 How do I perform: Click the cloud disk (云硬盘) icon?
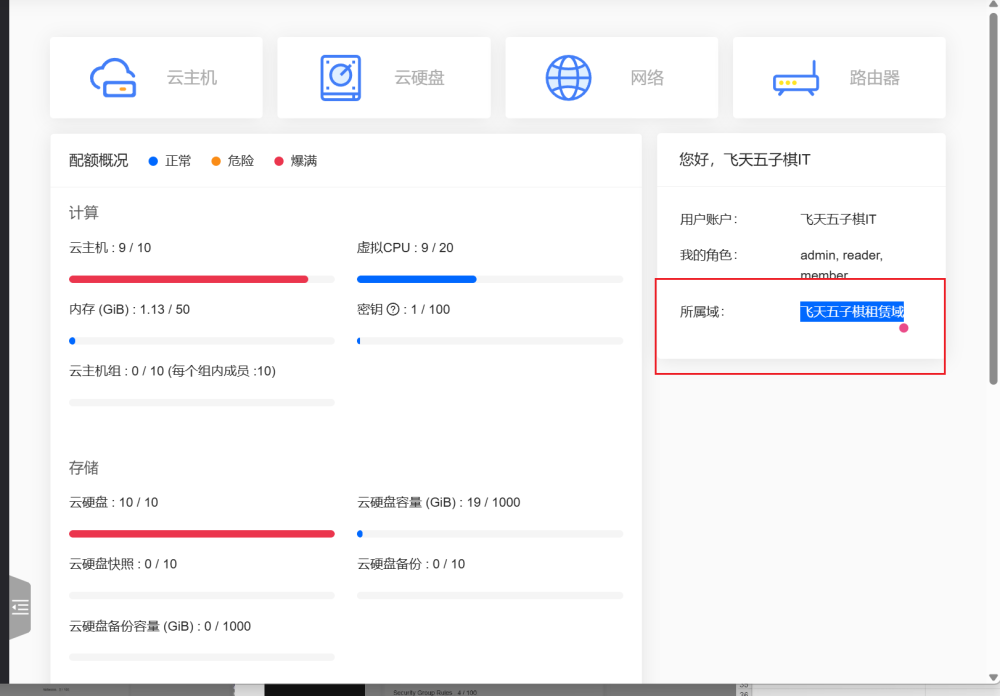[x=341, y=78]
